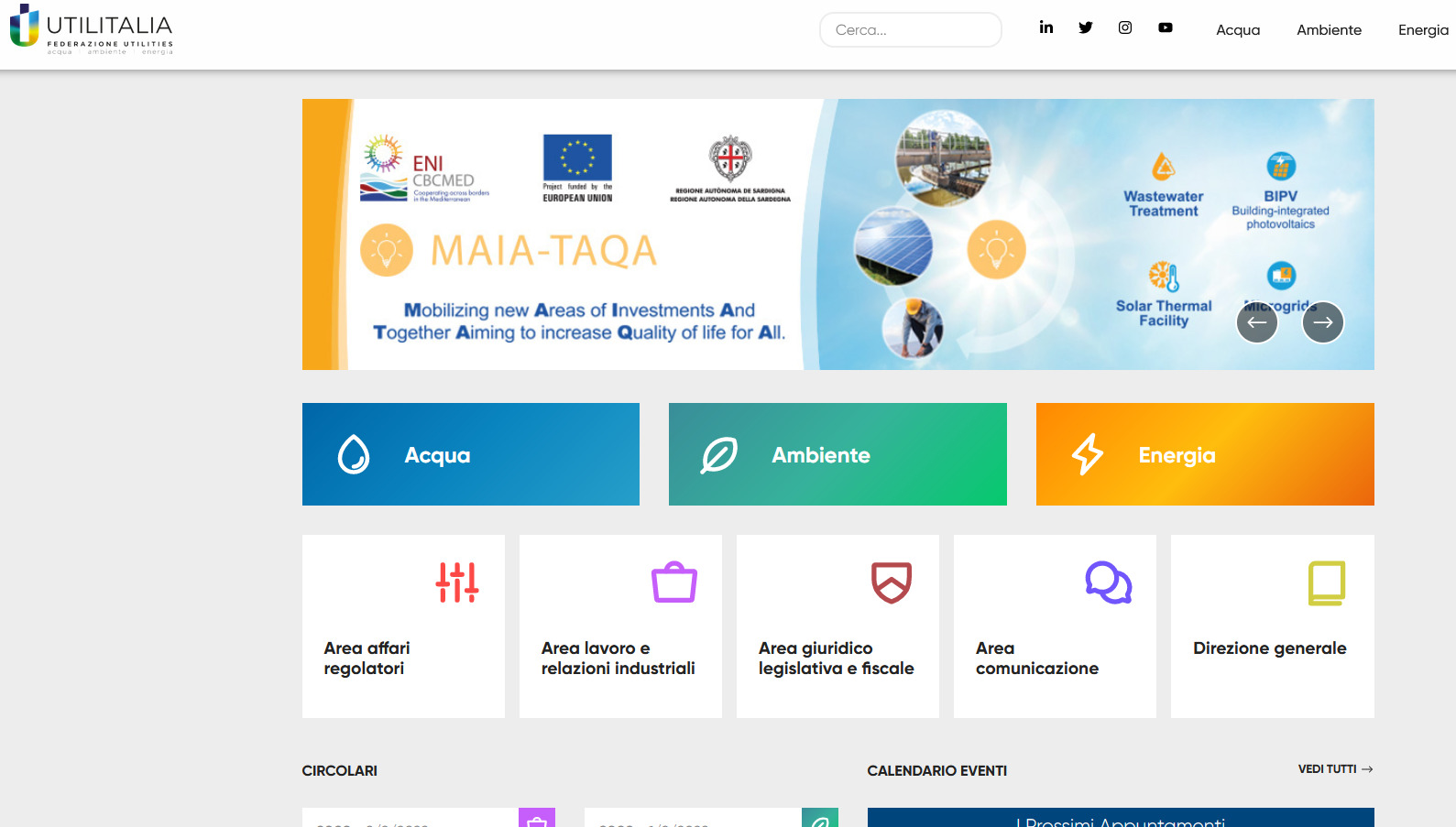The image size is (1456, 827).
Task: Click the chat bubbles icon for Area comunicazione
Action: coord(1109,582)
